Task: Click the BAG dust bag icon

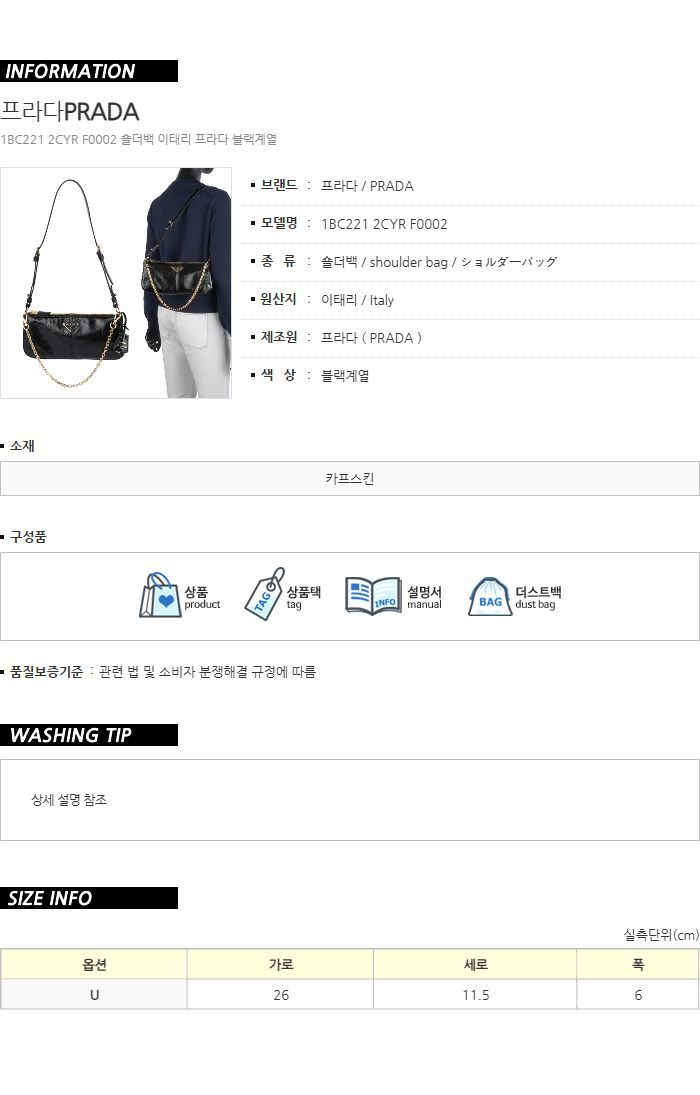Action: click(490, 596)
